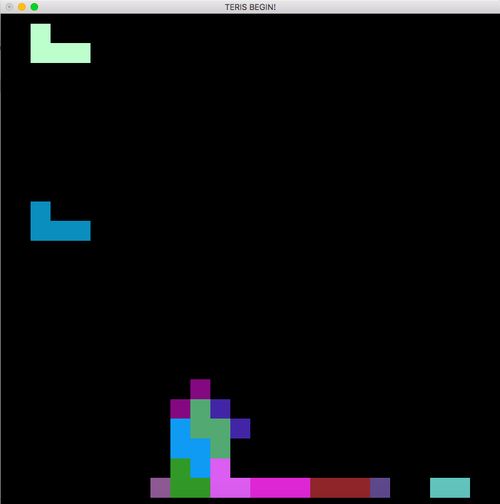Click the green maximize window button

pos(34,7)
